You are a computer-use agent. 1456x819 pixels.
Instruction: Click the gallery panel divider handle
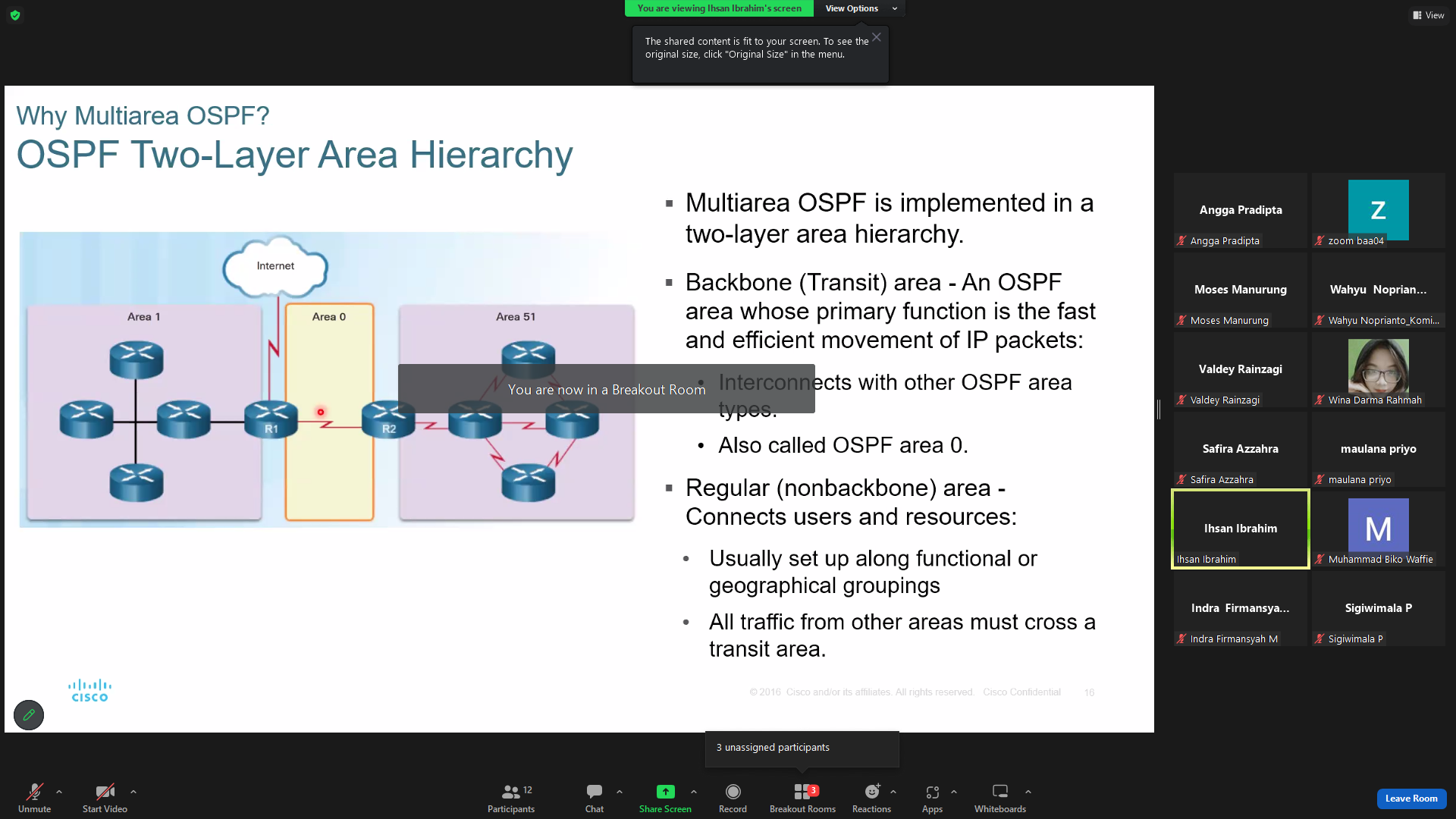1159,409
